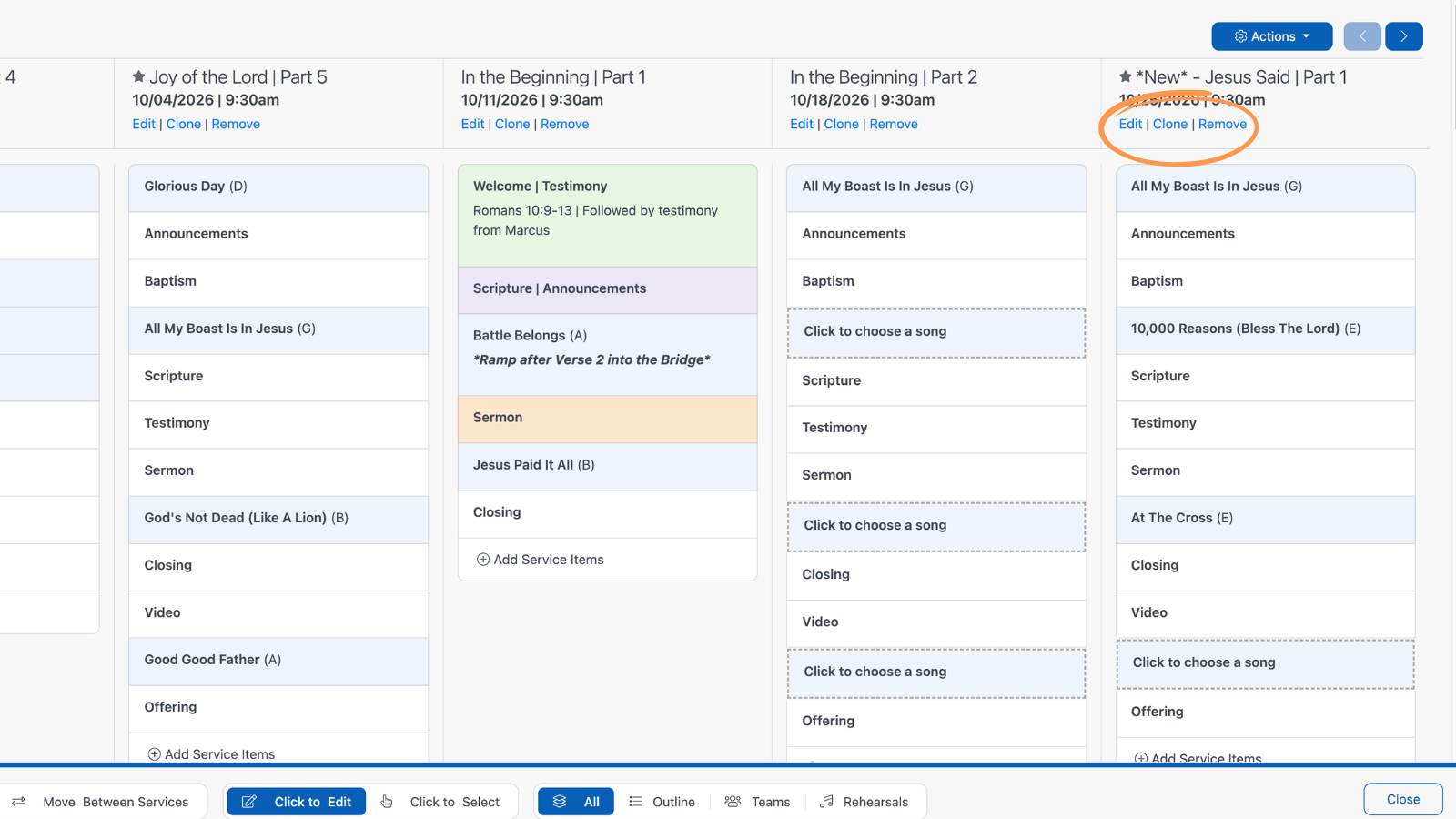The image size is (1456, 819).
Task: Edit In the Beginning Part 1 plan
Action: (x=472, y=124)
